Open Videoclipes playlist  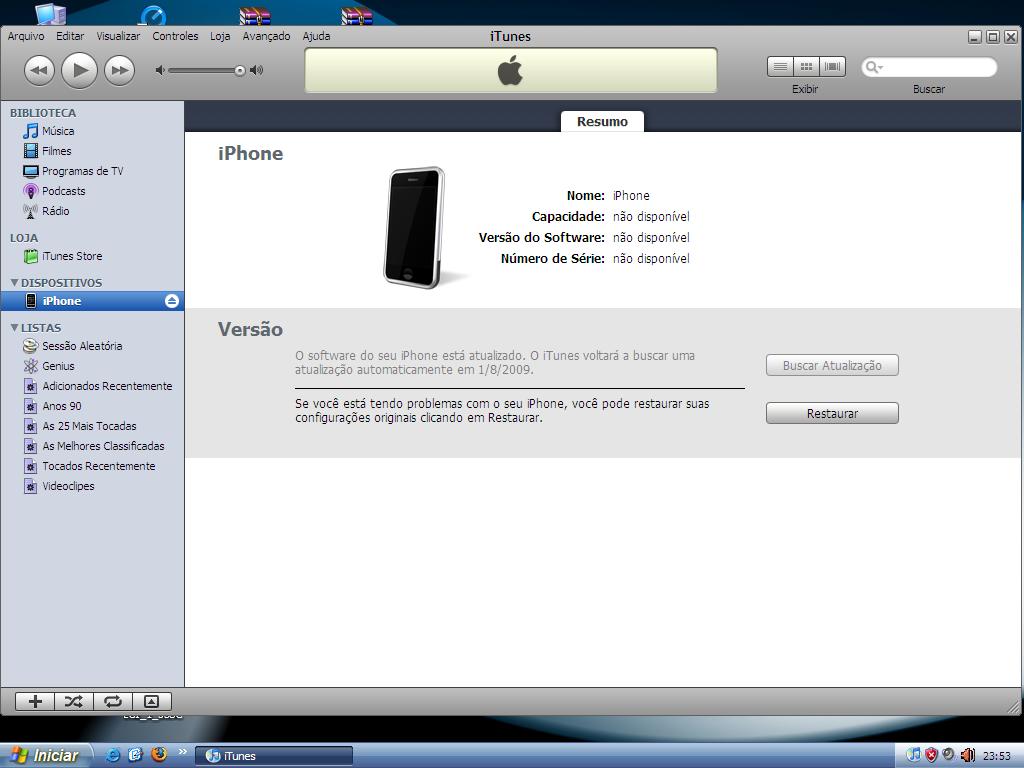point(92,487)
